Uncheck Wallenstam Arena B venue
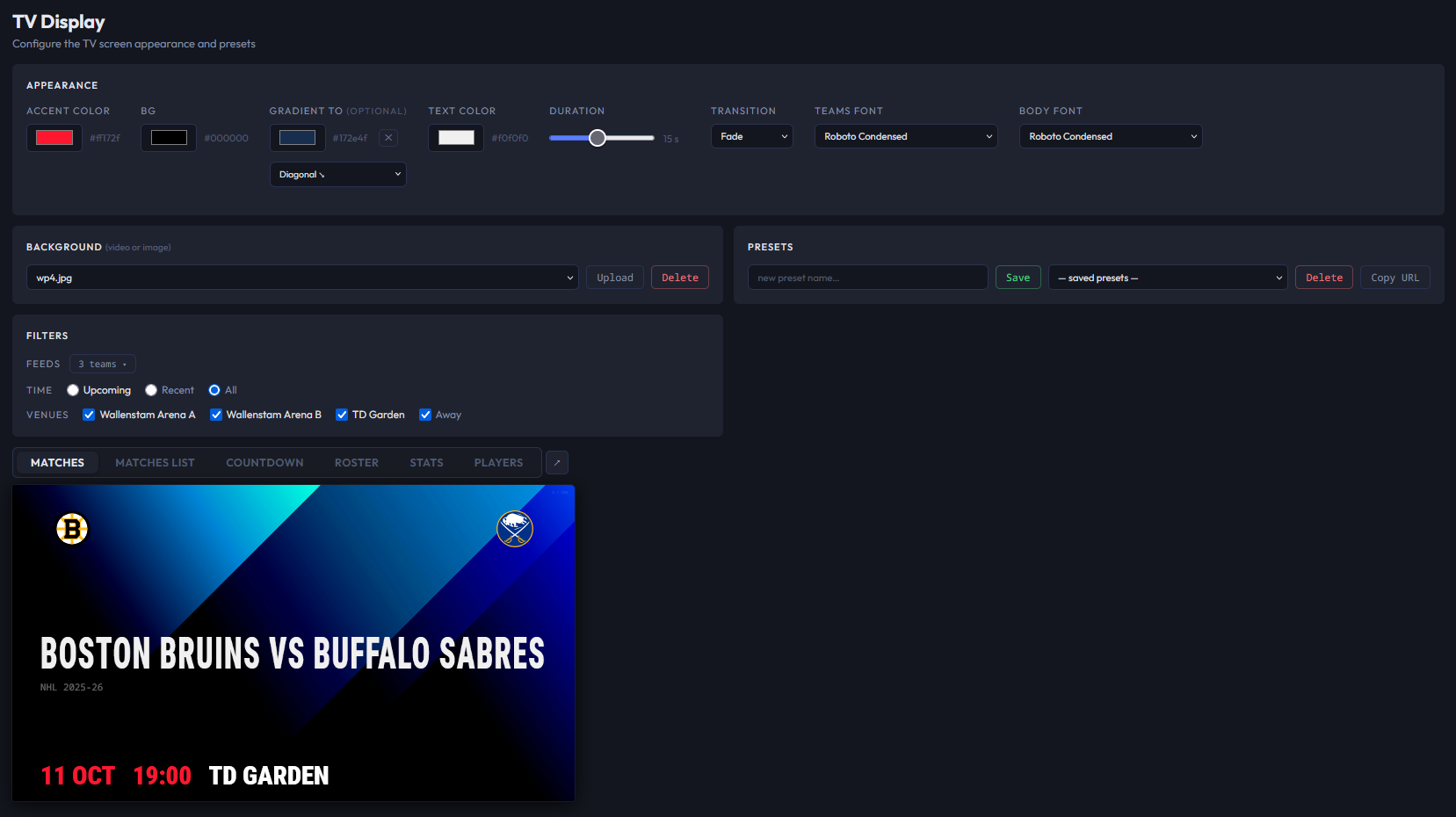Viewport: 1456px width, 817px height. [215, 415]
